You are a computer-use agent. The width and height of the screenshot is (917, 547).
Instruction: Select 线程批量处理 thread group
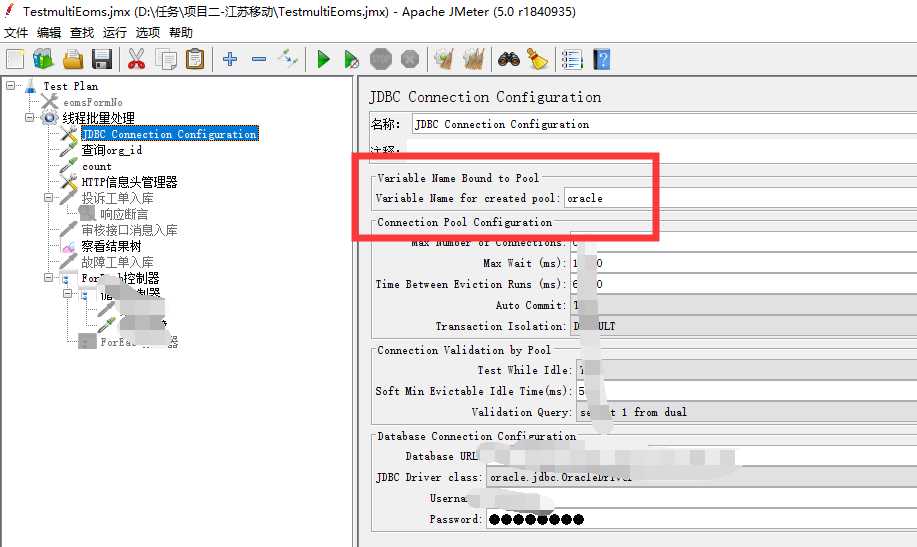tap(99, 118)
